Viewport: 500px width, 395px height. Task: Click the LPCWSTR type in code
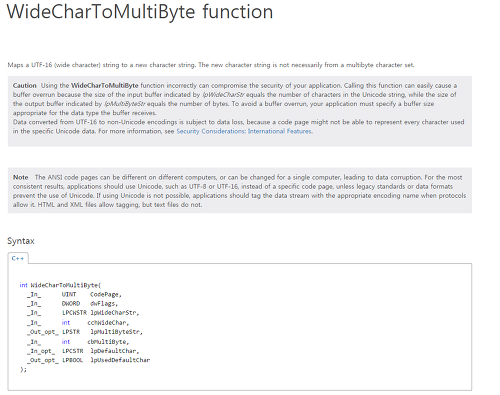click(x=74, y=313)
